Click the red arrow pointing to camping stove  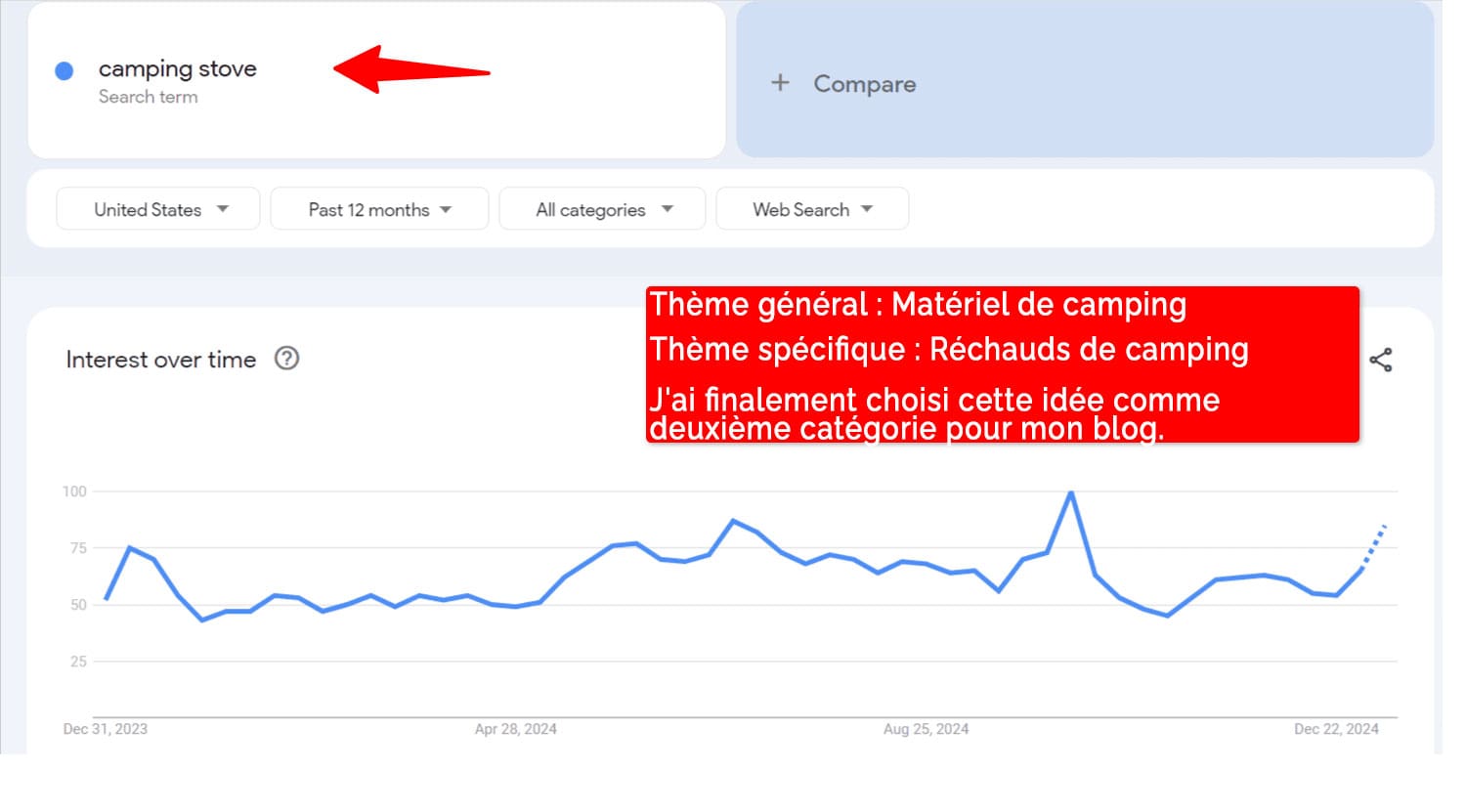point(410,70)
